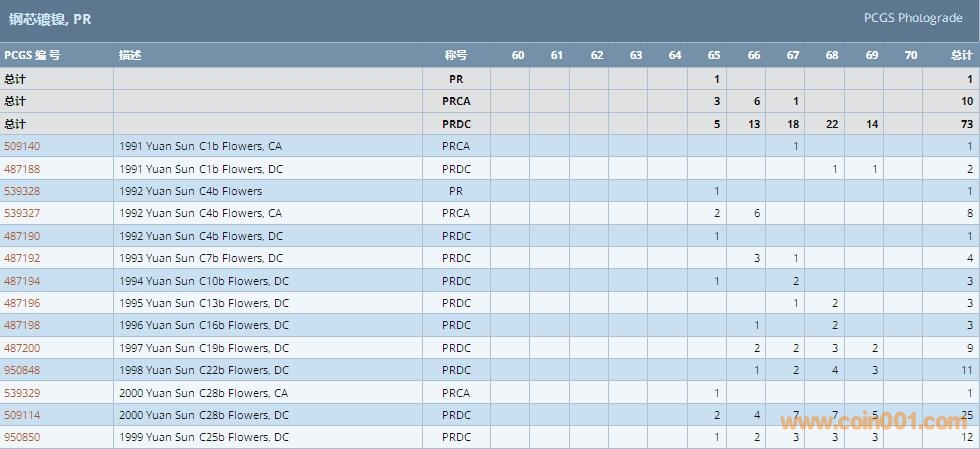The image size is (980, 449).
Task: Open PCGS entry 539328
Action: 22,191
